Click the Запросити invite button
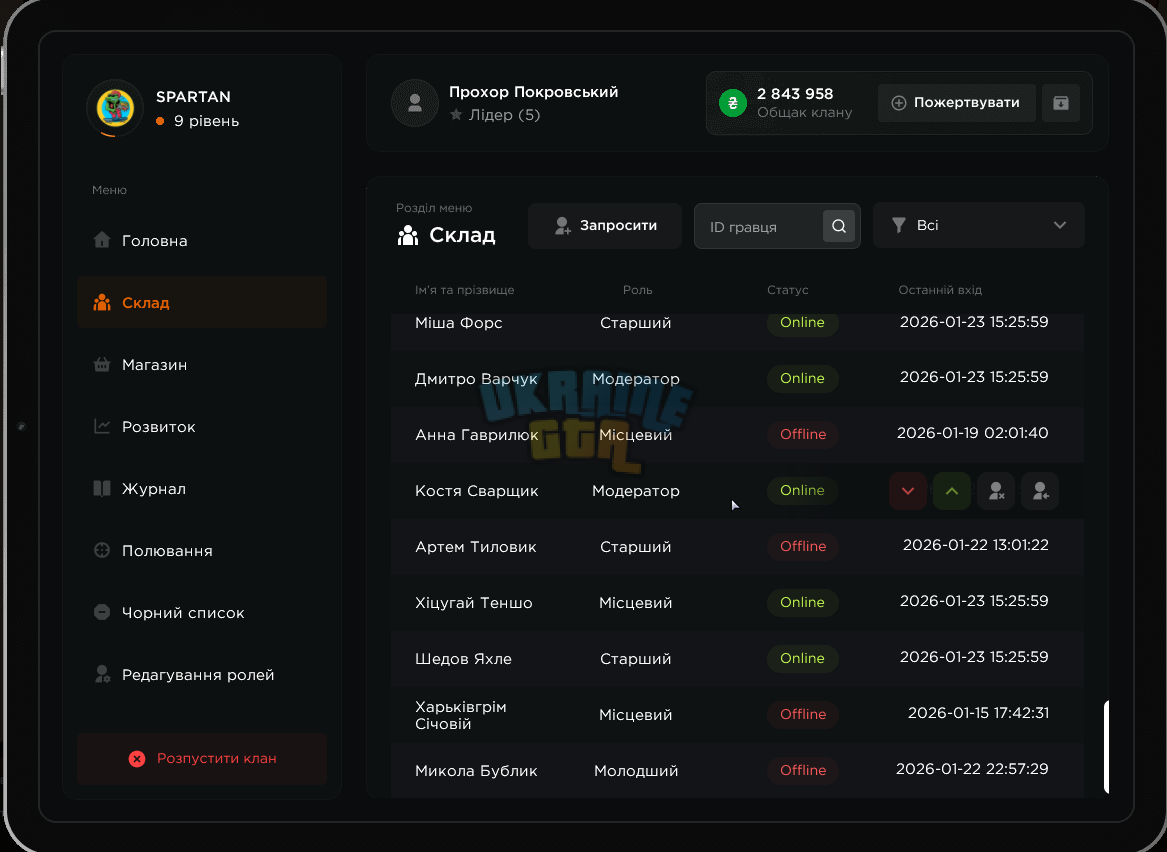1167x852 pixels. click(605, 225)
